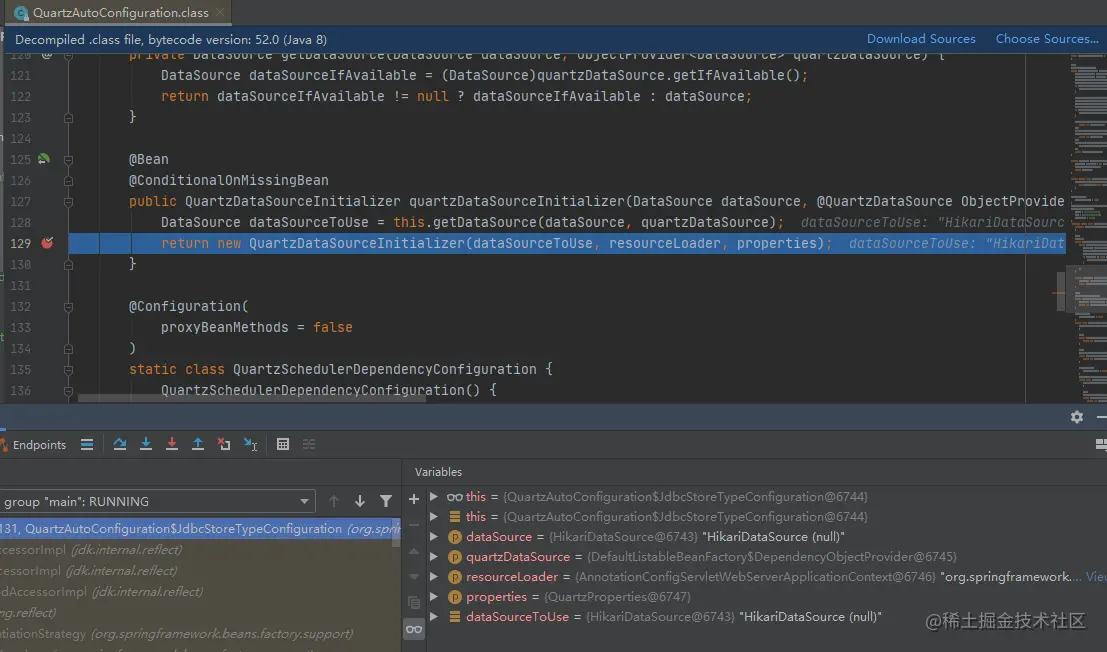Click the Drop Frame icon
Screen dimensions: 1107x652
coord(224,445)
